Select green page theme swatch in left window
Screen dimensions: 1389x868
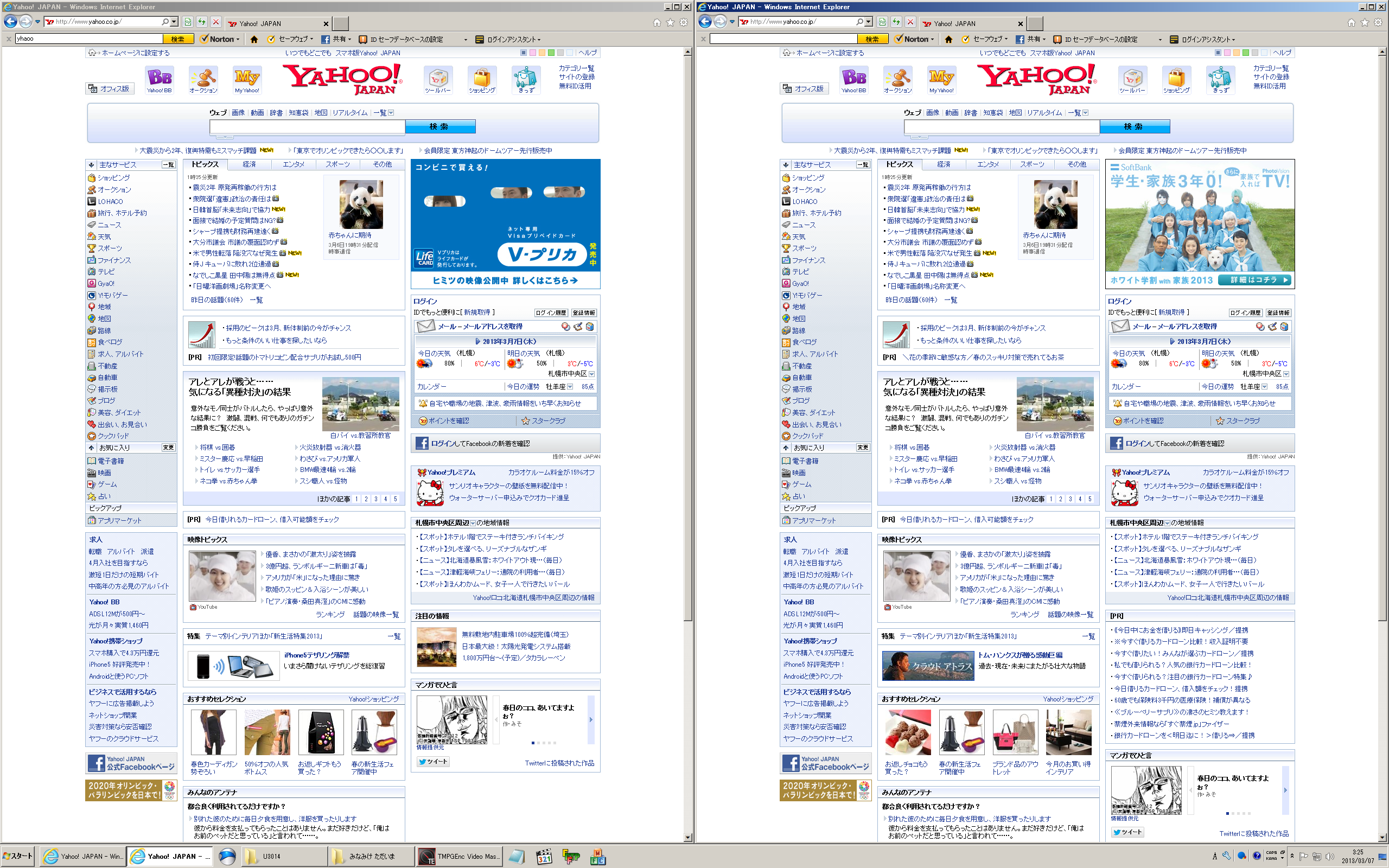point(551,53)
